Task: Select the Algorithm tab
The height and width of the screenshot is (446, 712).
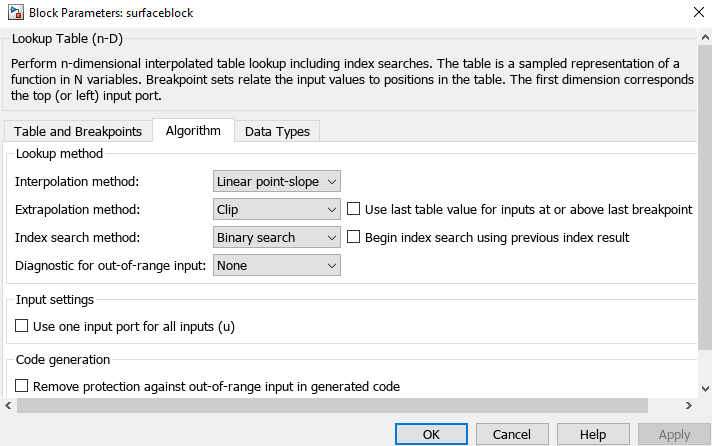Action: (193, 131)
